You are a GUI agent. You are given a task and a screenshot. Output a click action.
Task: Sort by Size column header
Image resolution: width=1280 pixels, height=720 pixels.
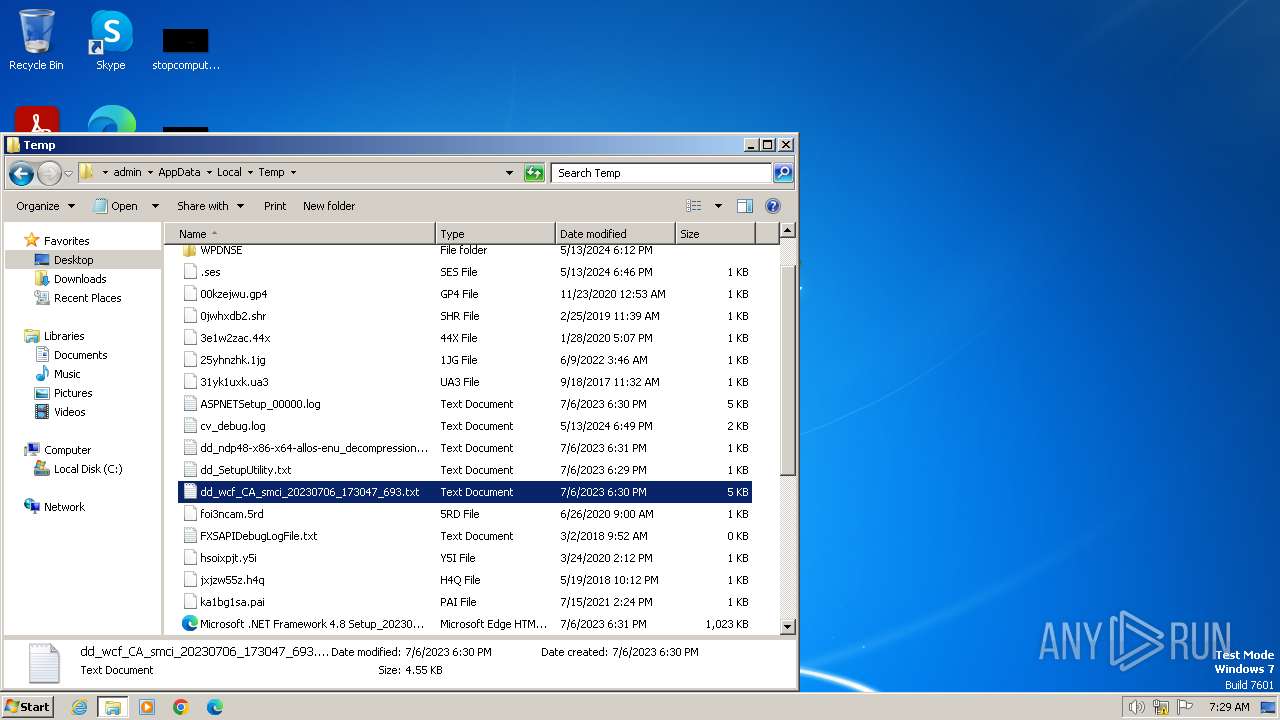pos(715,234)
